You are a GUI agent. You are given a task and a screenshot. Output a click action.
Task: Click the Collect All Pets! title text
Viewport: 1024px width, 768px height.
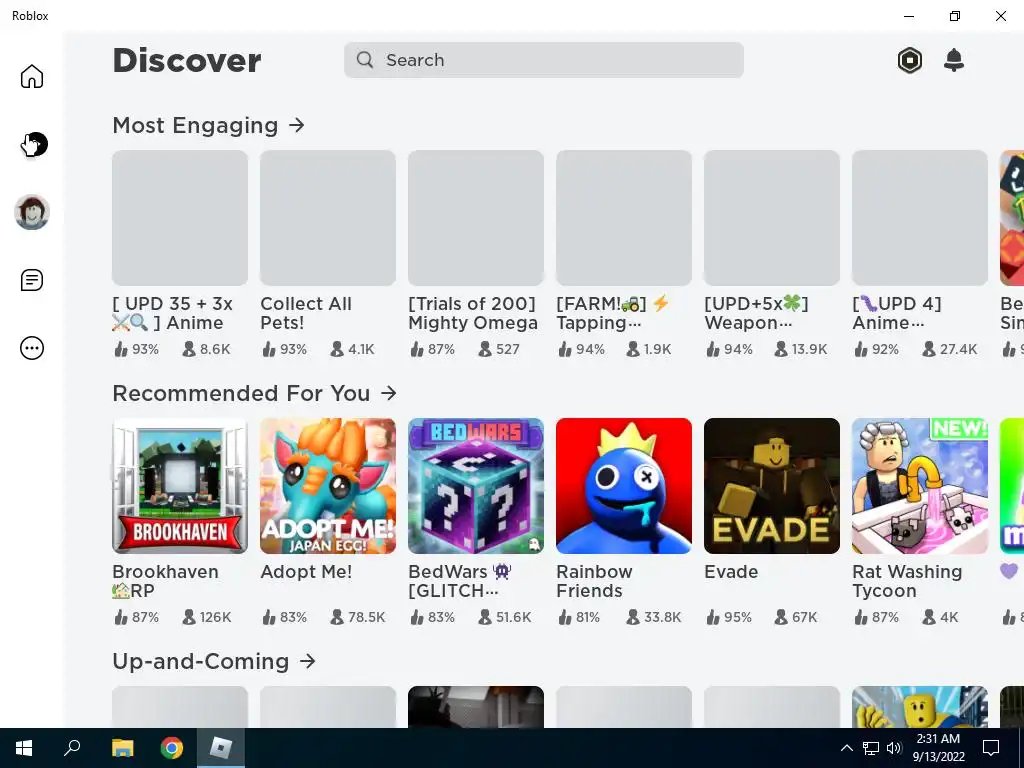pos(306,313)
